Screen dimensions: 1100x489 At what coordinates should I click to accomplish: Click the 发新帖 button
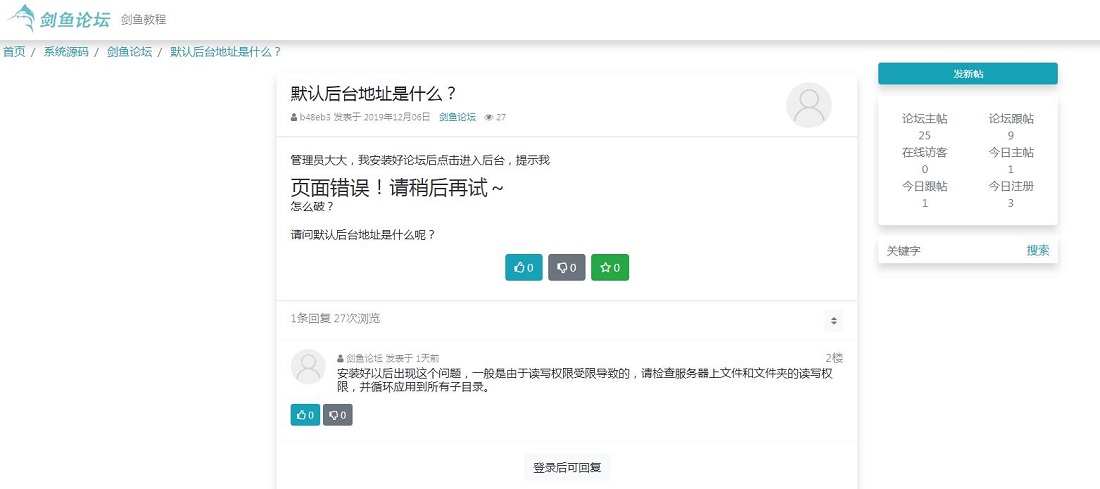(967, 74)
